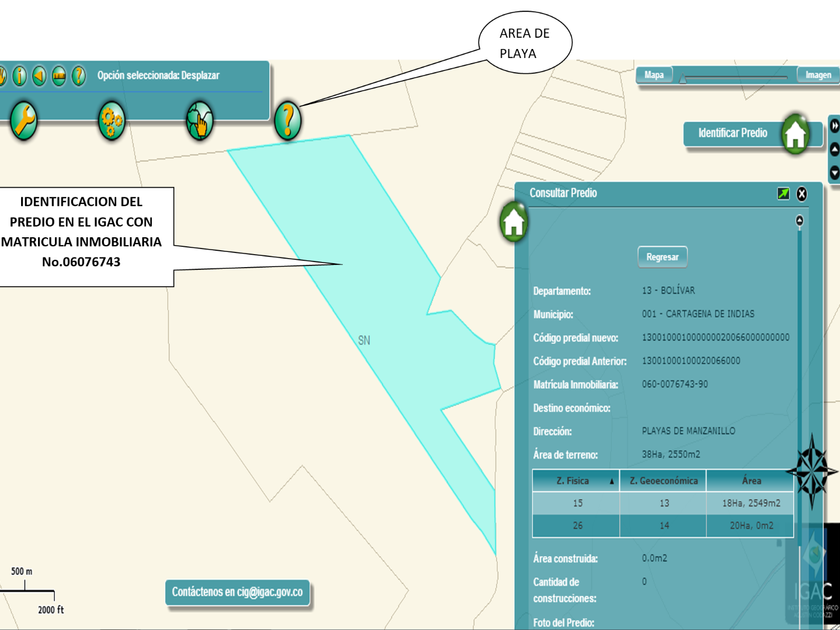Viewport: 840px width, 630px height.
Task: Click Matrícula Inmobiliaria value '060-0076743-90'
Action: [x=674, y=384]
